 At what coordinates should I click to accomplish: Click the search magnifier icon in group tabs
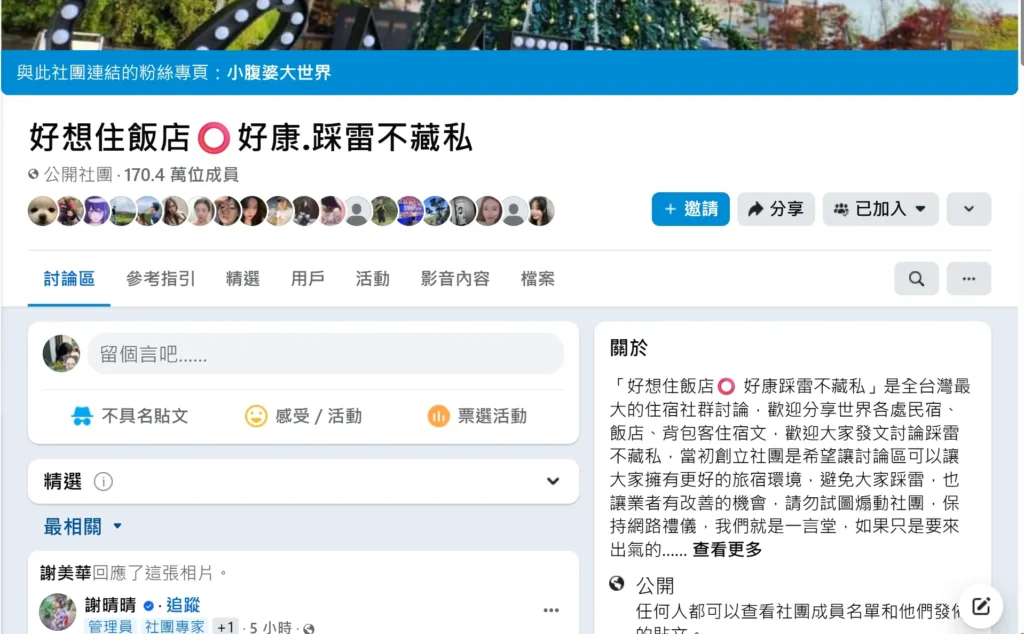pos(916,279)
